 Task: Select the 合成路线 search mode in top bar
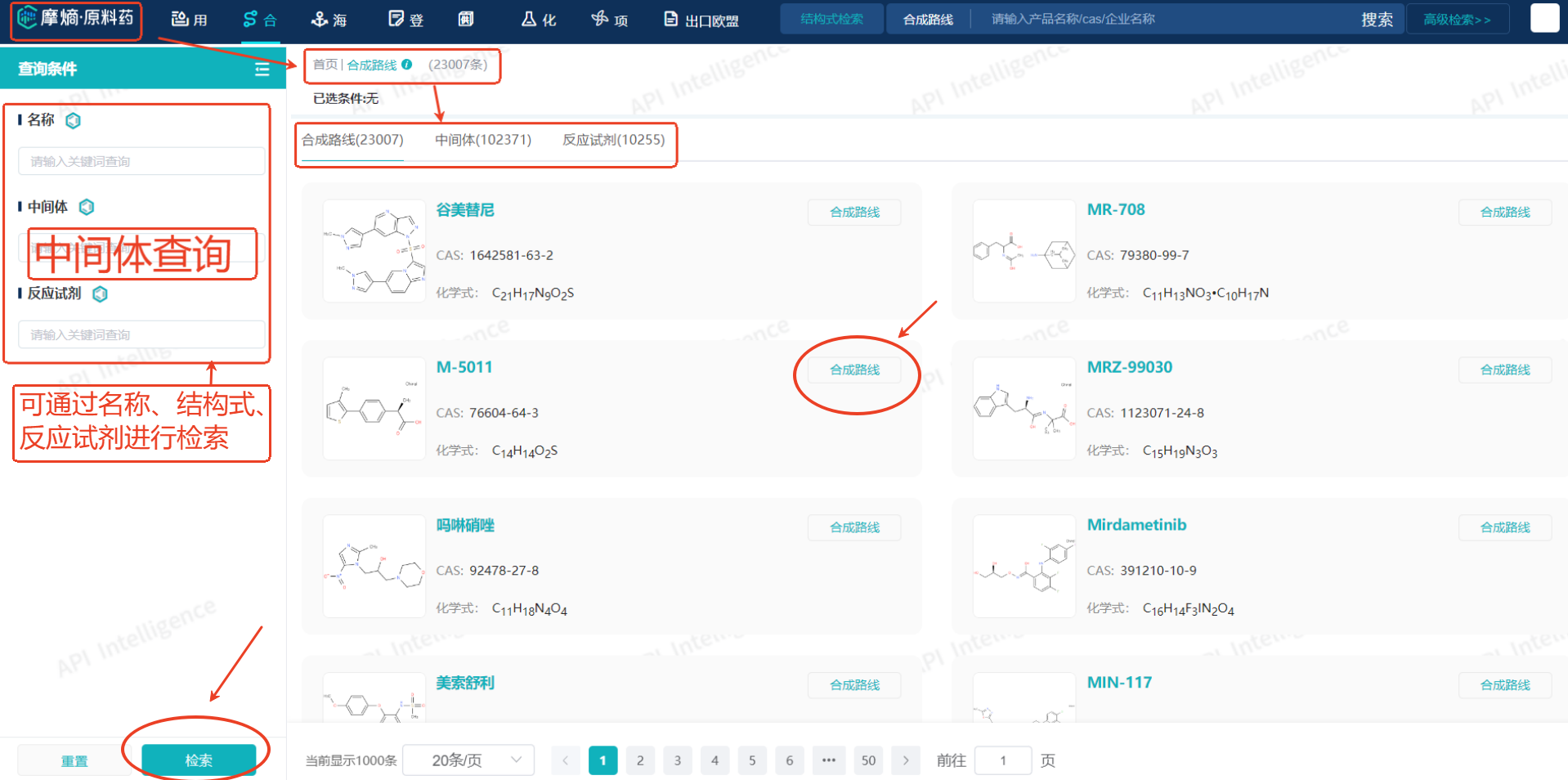point(928,19)
